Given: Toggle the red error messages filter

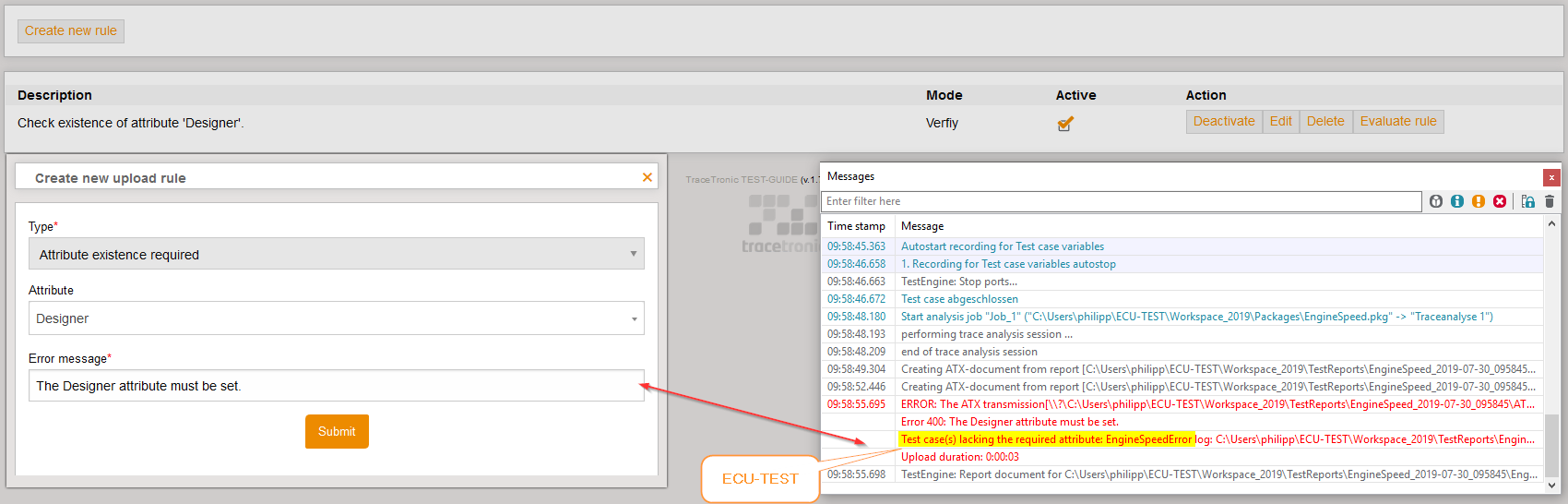Looking at the screenshot, I should (x=1500, y=201).
